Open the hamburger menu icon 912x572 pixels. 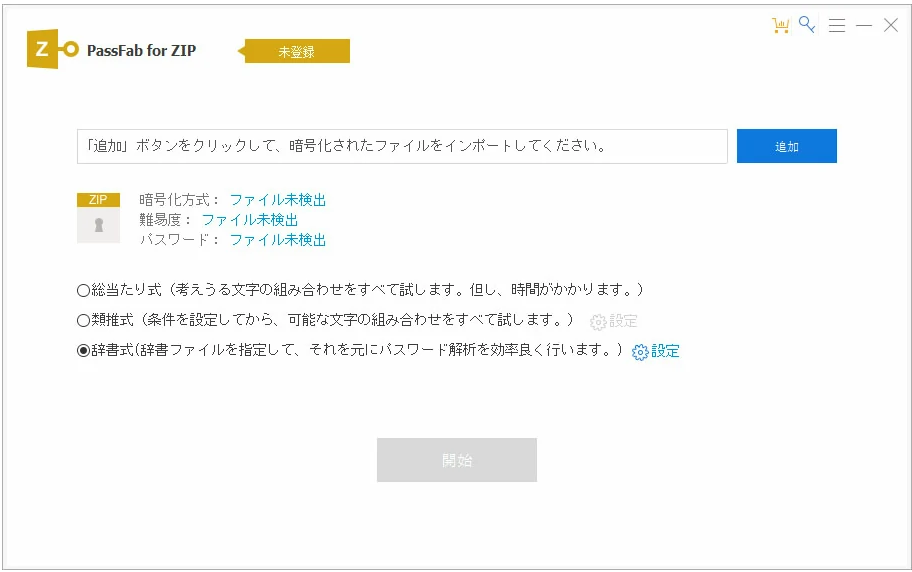(837, 25)
